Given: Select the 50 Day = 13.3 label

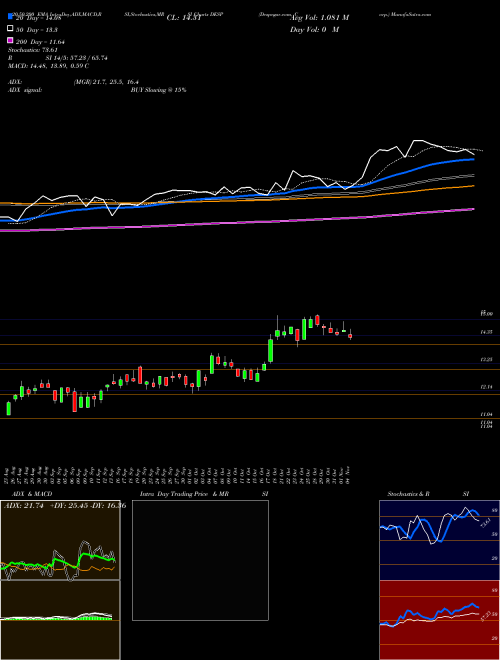Looking at the screenshot, I should 37,30.
